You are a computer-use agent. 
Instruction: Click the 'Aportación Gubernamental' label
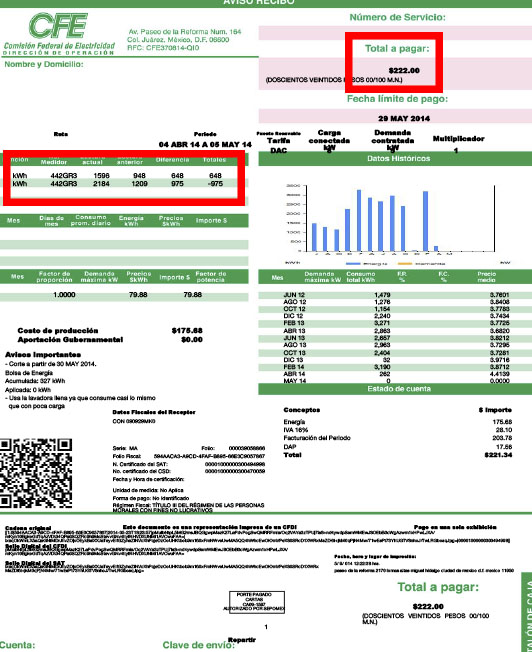click(70, 340)
